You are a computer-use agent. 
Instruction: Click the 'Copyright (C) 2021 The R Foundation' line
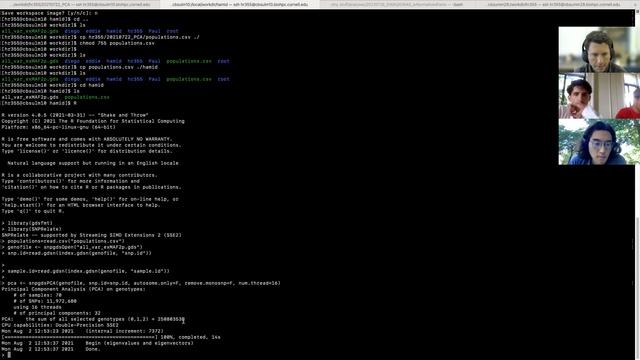click(x=93, y=121)
